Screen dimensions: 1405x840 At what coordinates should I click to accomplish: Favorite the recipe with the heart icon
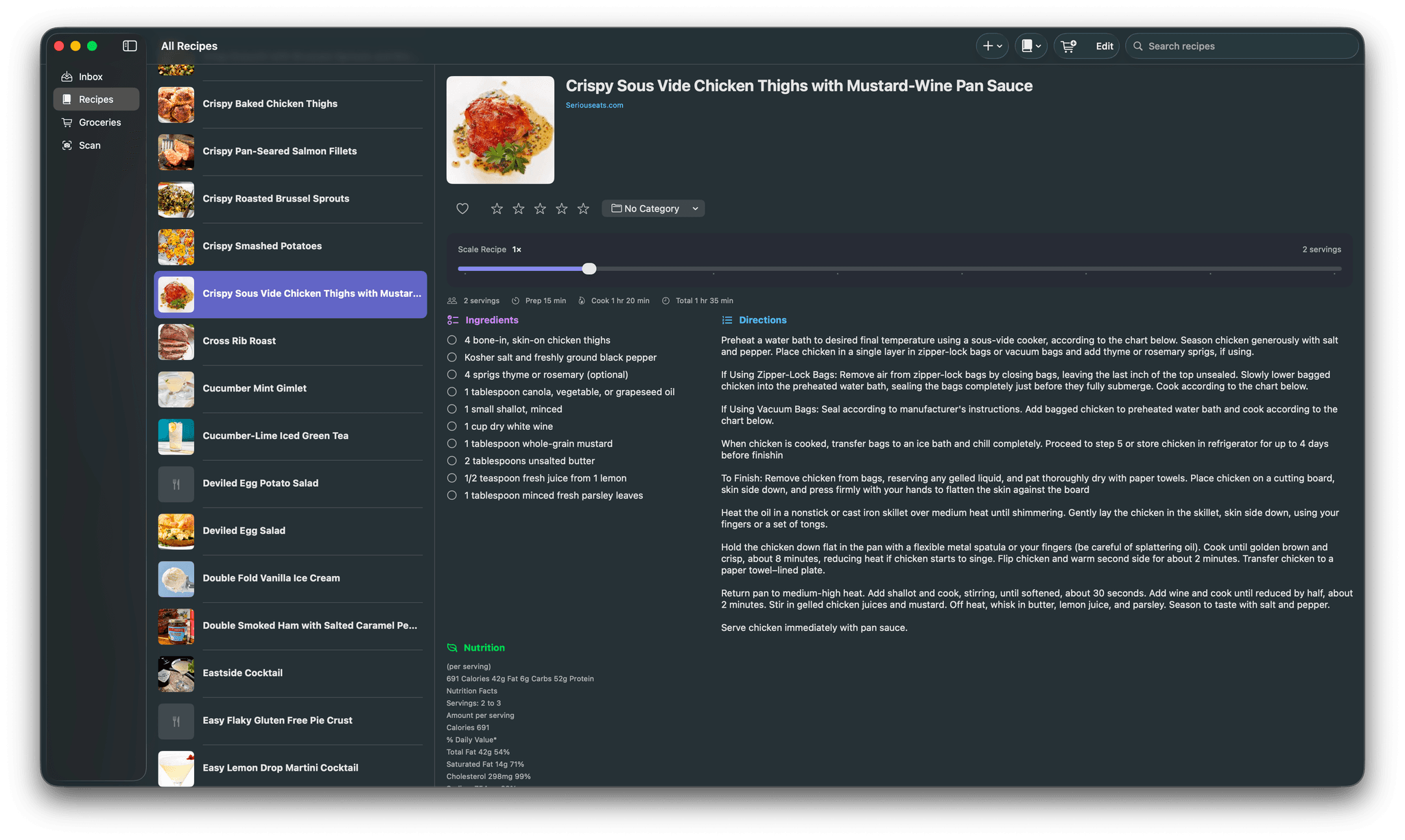pyautogui.click(x=462, y=208)
